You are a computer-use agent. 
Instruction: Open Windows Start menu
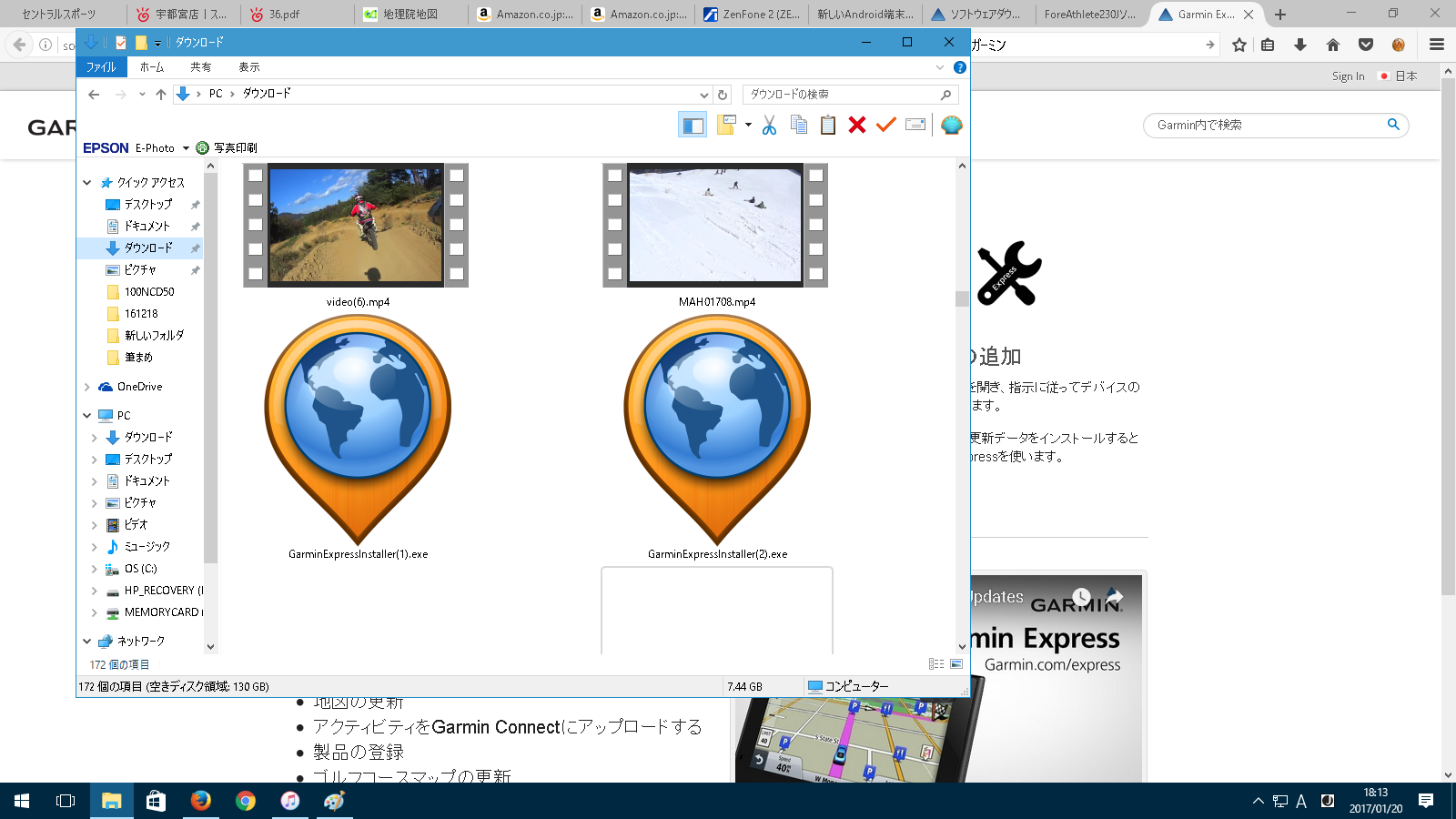pos(22,801)
